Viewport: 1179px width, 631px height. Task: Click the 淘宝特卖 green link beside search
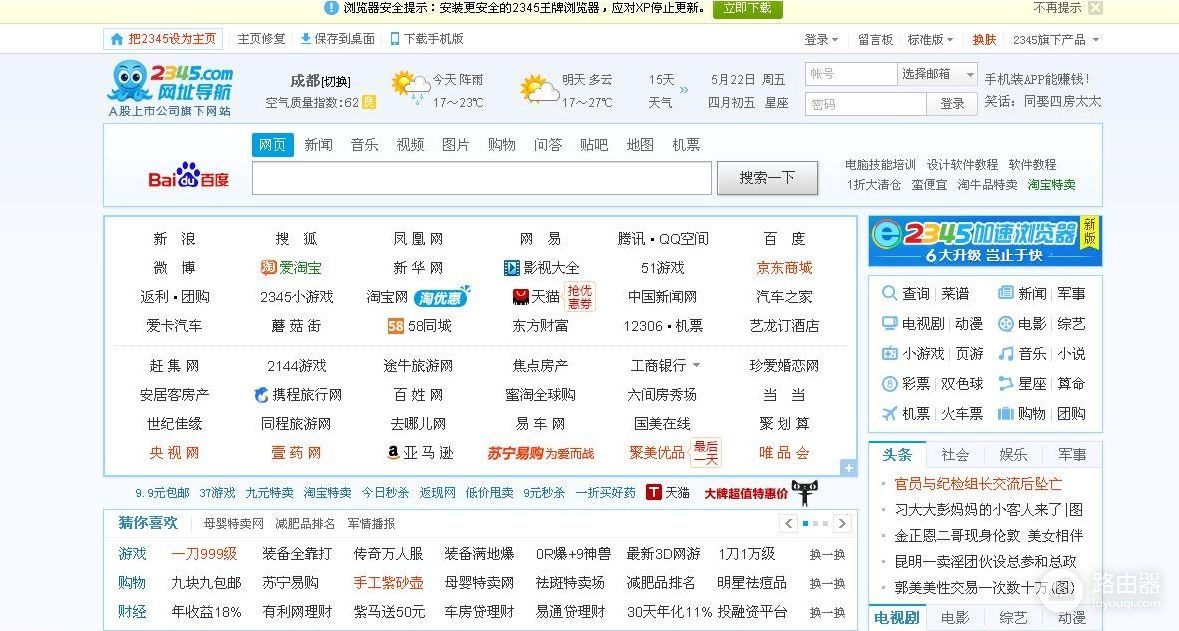tap(1051, 184)
